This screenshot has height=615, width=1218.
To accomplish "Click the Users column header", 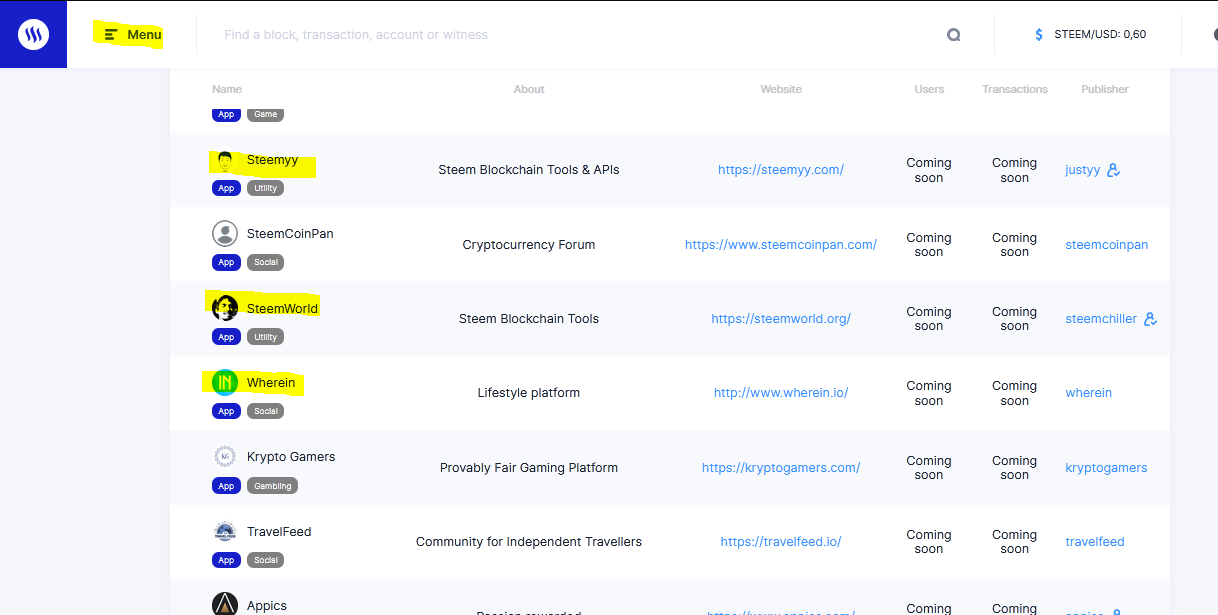I will coord(929,89).
